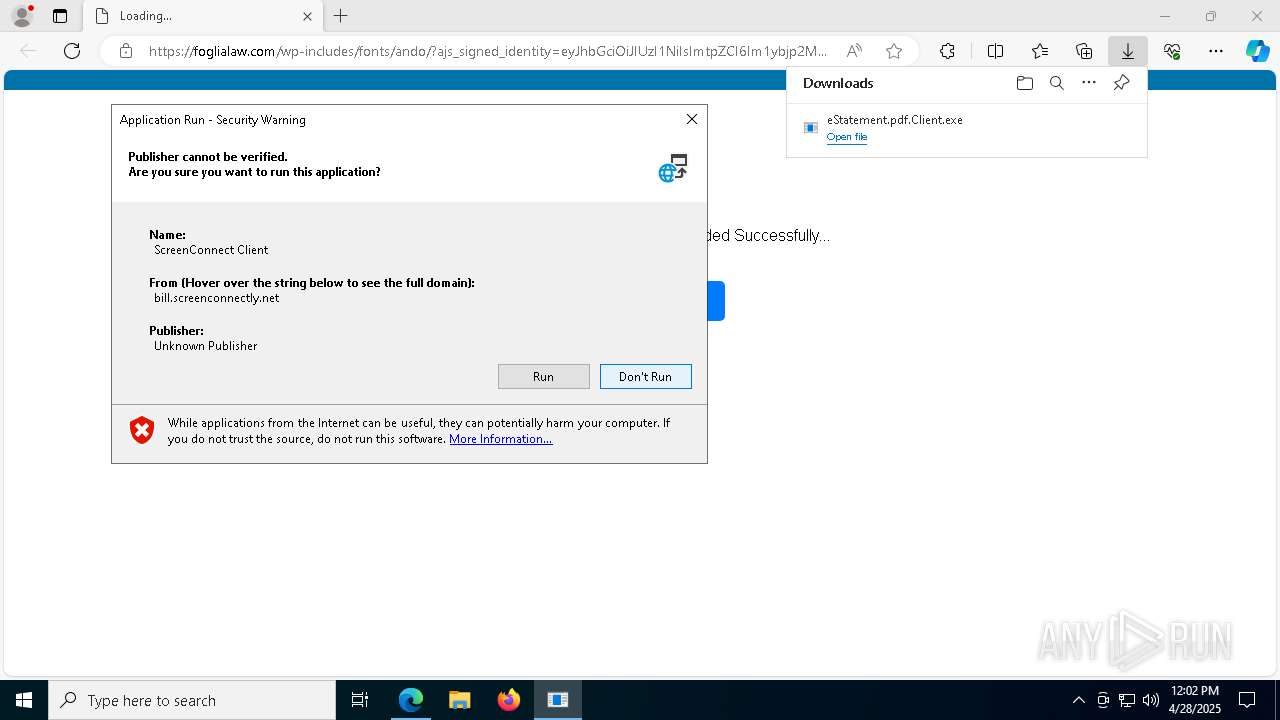Open Split screen icon
This screenshot has width=1280, height=720.
pos(995,51)
